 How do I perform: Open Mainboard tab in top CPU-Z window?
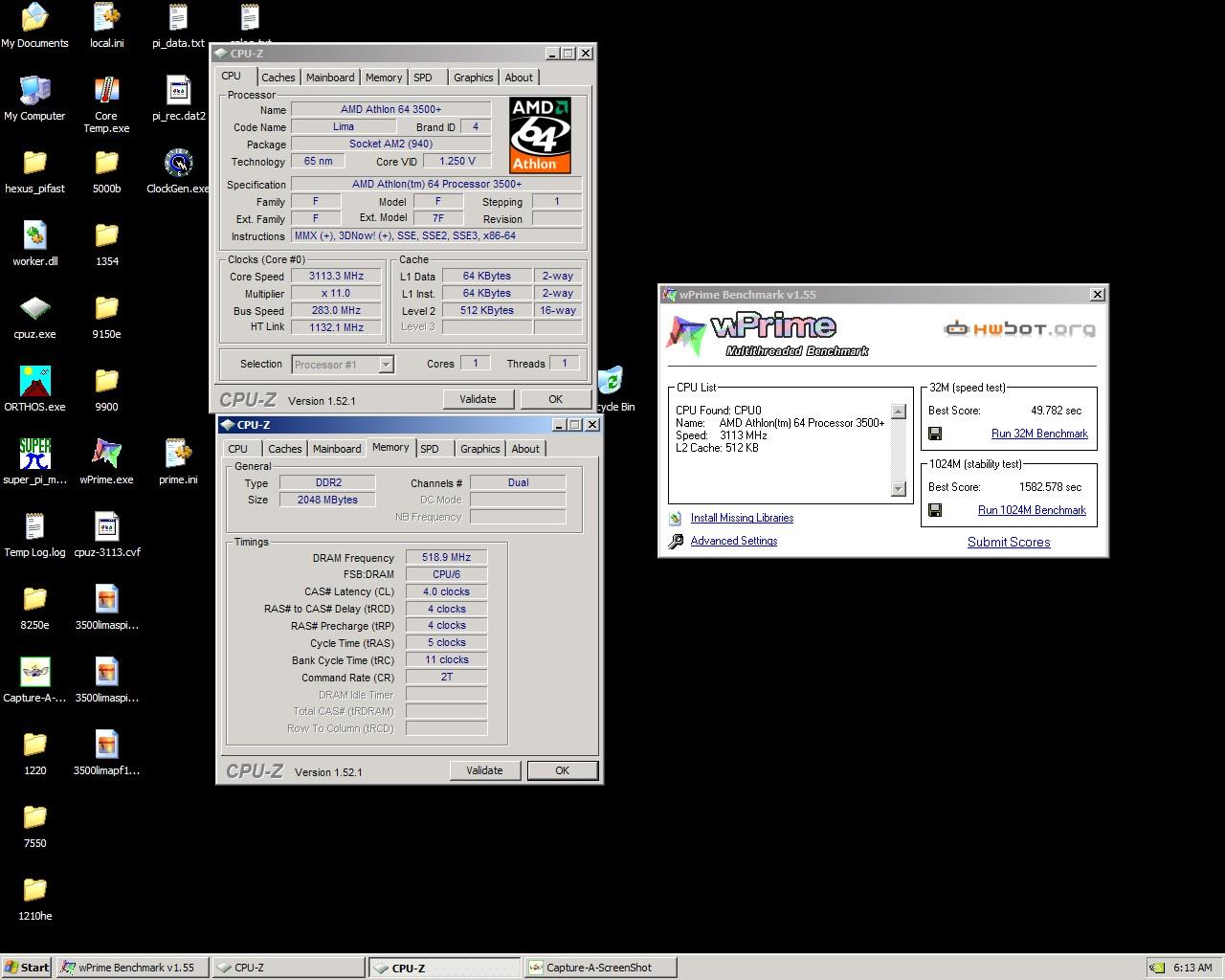pyautogui.click(x=329, y=78)
